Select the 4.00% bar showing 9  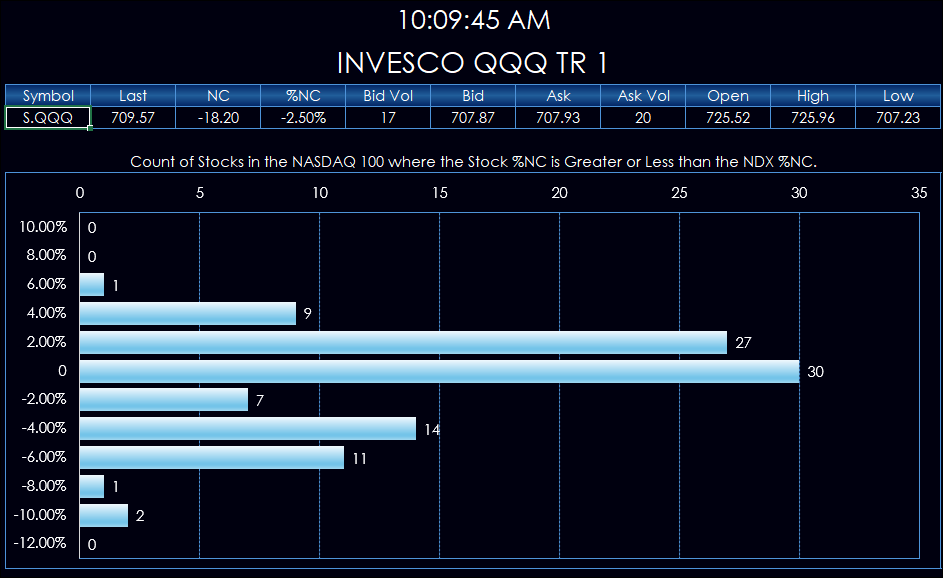(188, 313)
